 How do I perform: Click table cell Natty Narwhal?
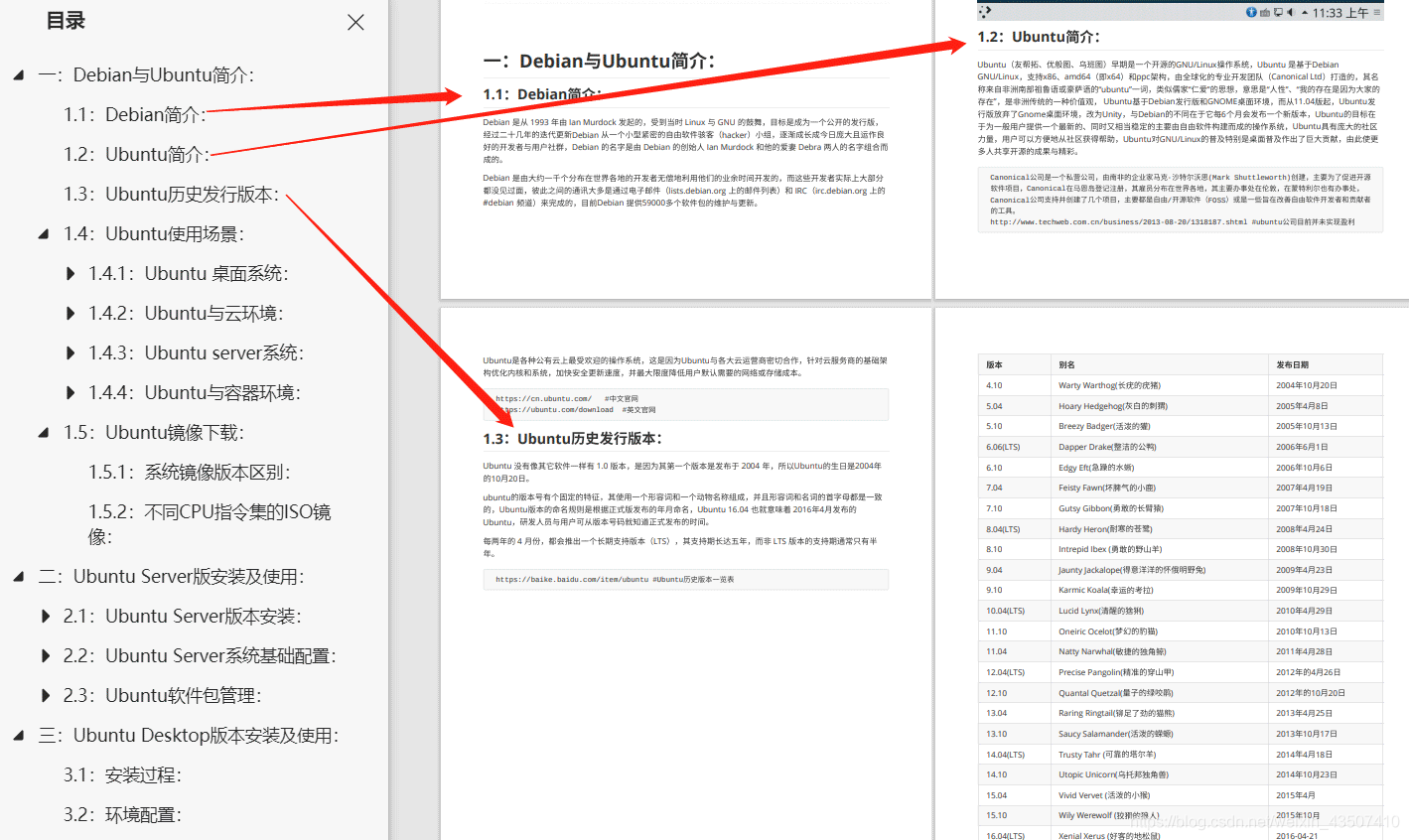(1112, 651)
